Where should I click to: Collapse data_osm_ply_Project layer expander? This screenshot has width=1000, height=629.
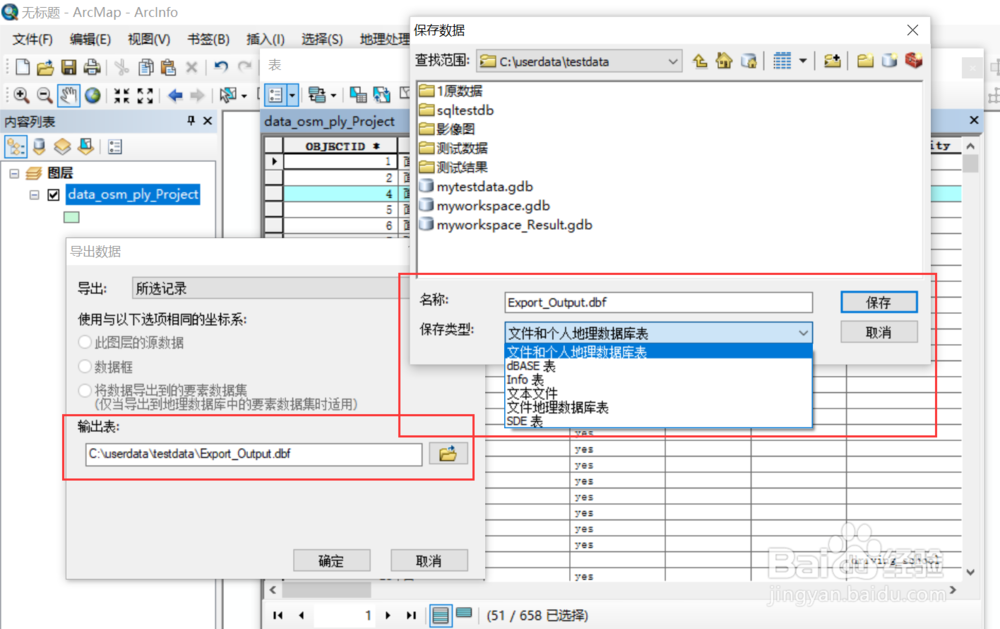point(34,195)
